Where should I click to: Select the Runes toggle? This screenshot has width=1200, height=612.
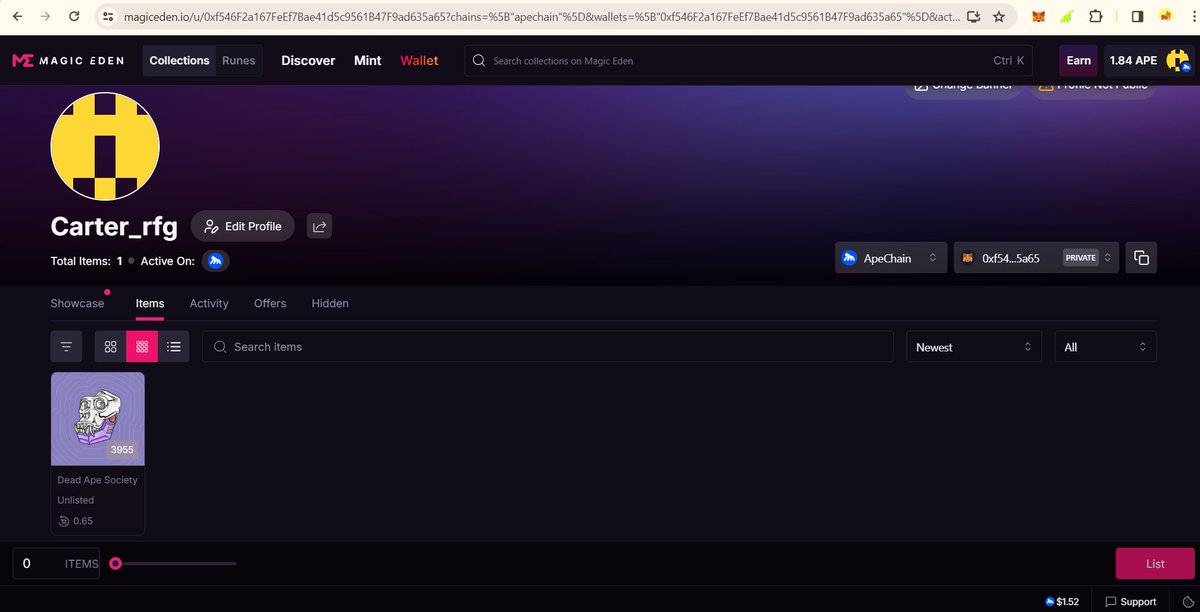(x=239, y=61)
